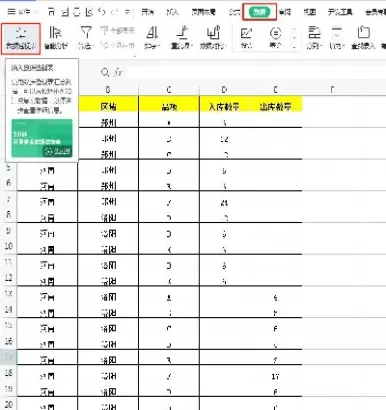Open the quick access toolbar customize dropdown
Image resolution: width=386 pixels, height=410 pixels.
click(127, 12)
